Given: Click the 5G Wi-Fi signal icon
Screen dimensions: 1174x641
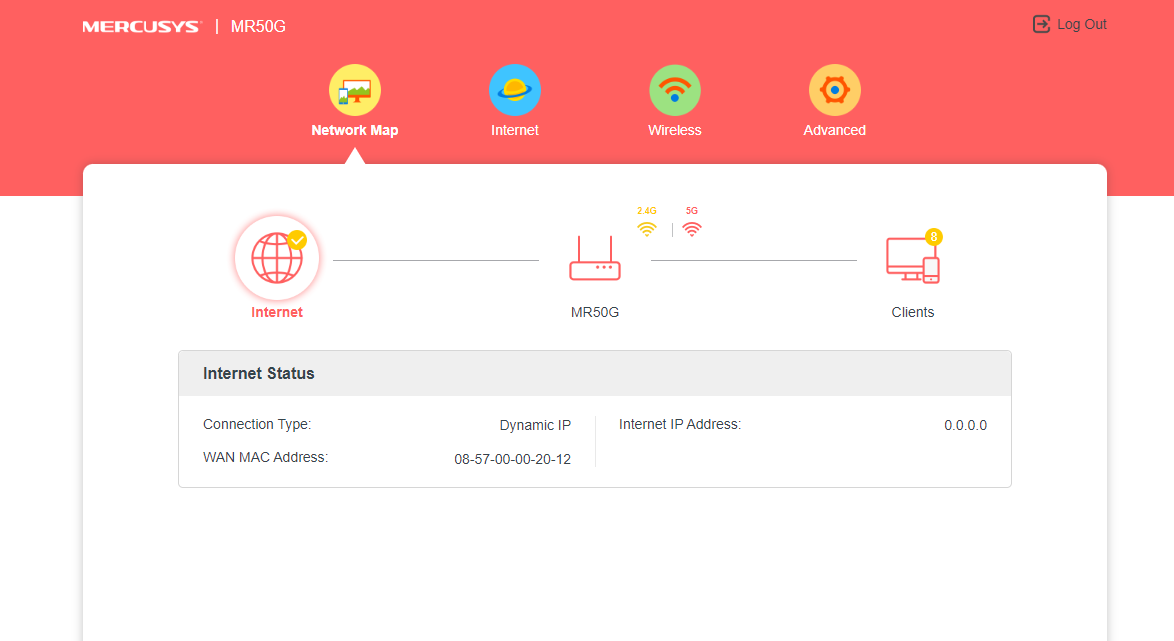Looking at the screenshot, I should [x=692, y=229].
